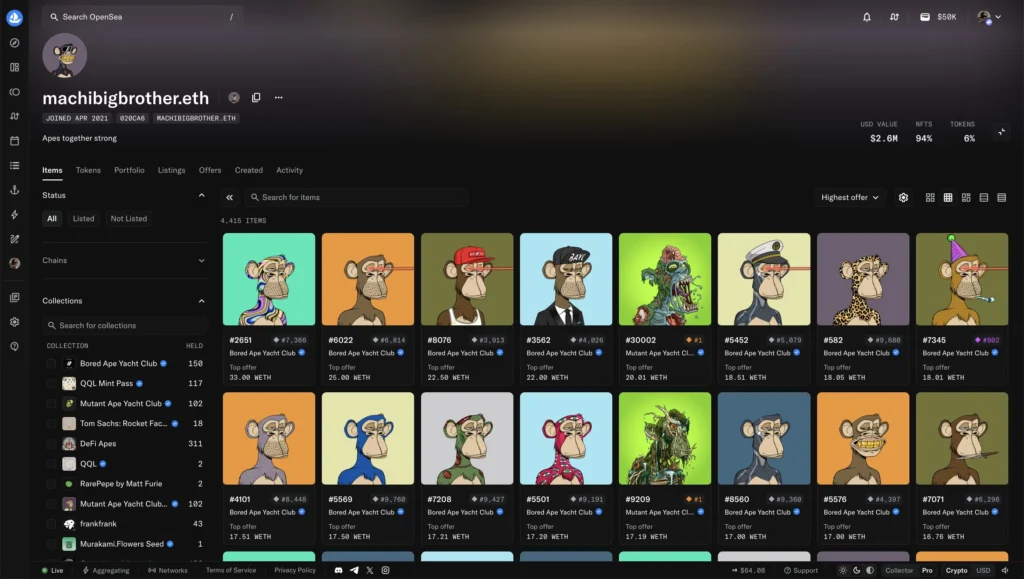Viewport: 1024px width, 579px height.
Task: Filter status by Not Listed
Action: pyautogui.click(x=129, y=219)
